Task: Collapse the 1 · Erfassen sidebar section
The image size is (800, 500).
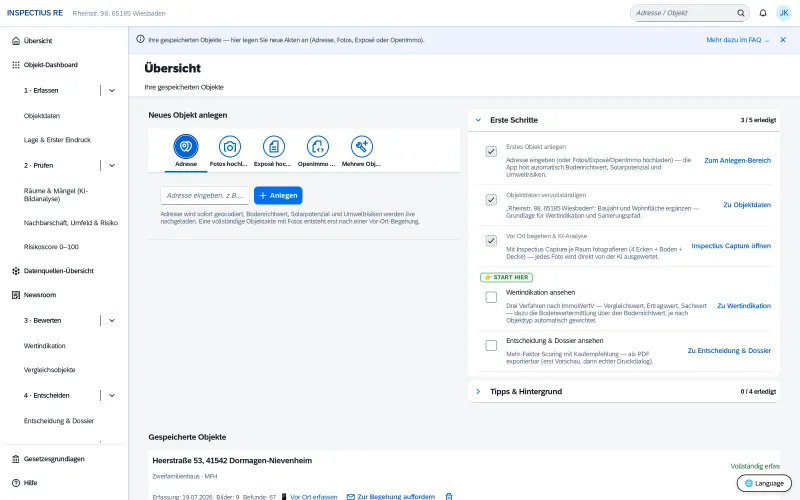Action: (x=112, y=90)
